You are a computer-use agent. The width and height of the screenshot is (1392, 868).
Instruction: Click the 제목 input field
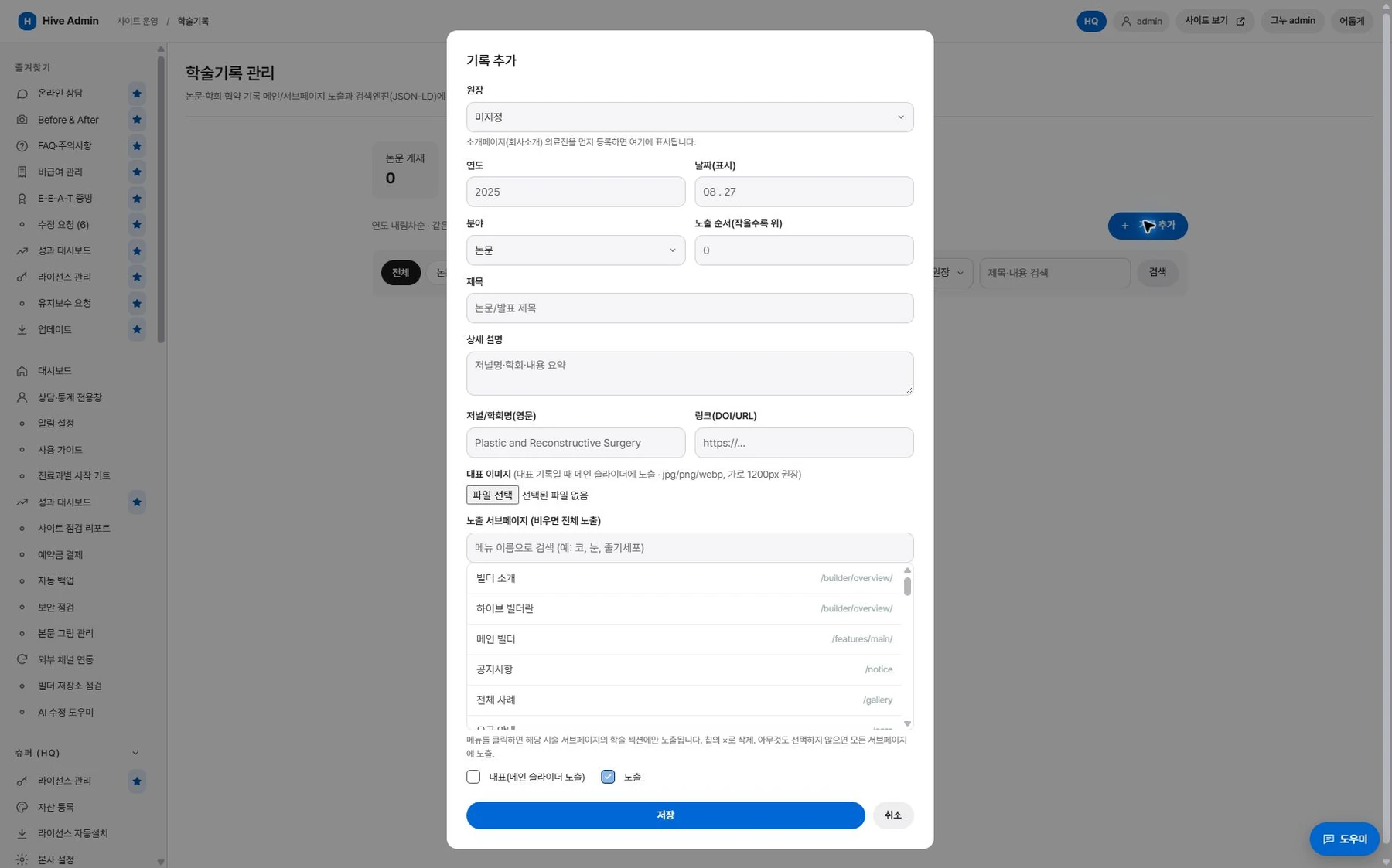coord(690,308)
